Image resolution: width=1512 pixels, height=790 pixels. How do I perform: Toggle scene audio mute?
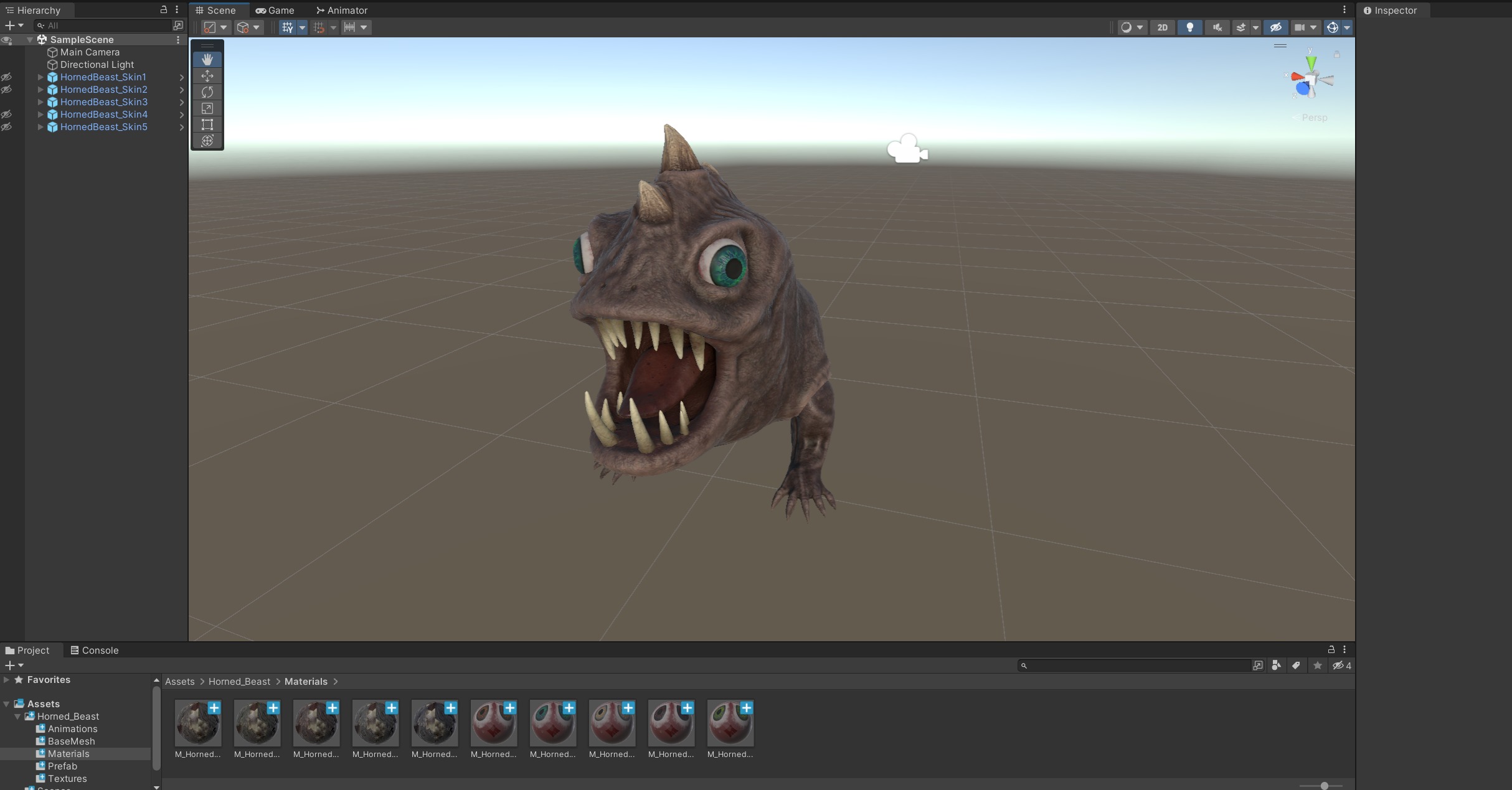1217,27
